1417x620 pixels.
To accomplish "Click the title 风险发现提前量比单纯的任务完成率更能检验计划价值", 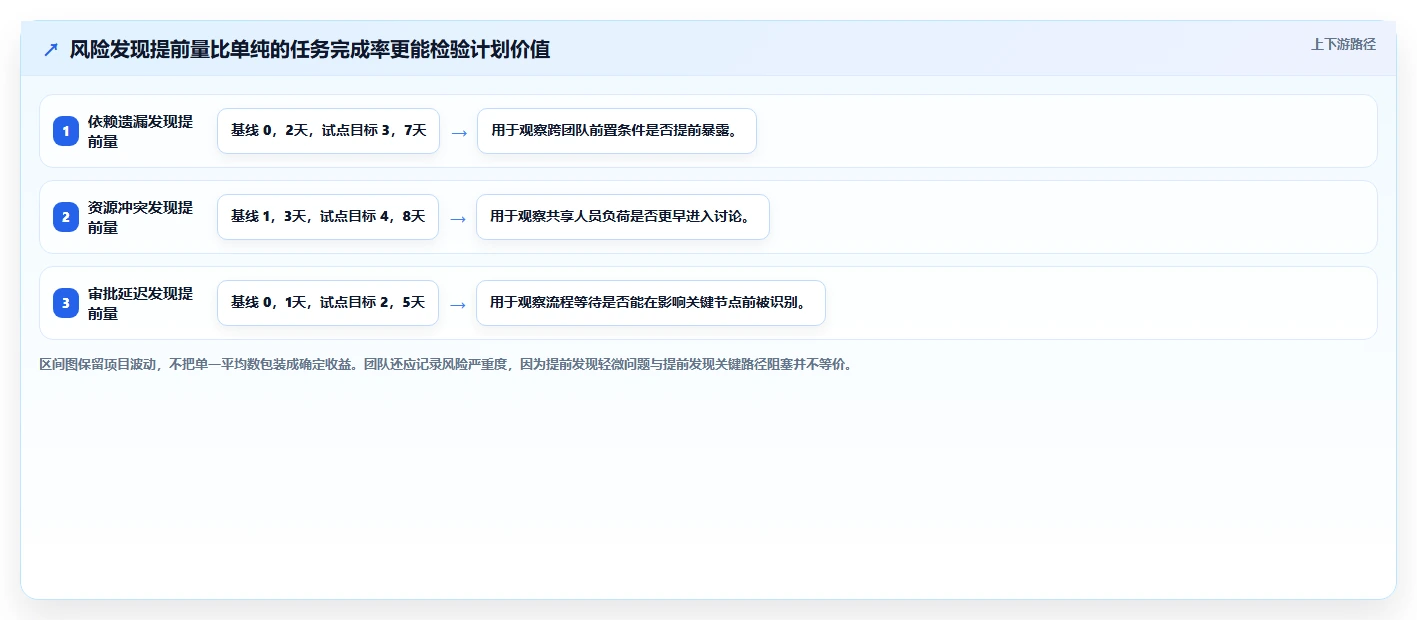I will 310,49.
